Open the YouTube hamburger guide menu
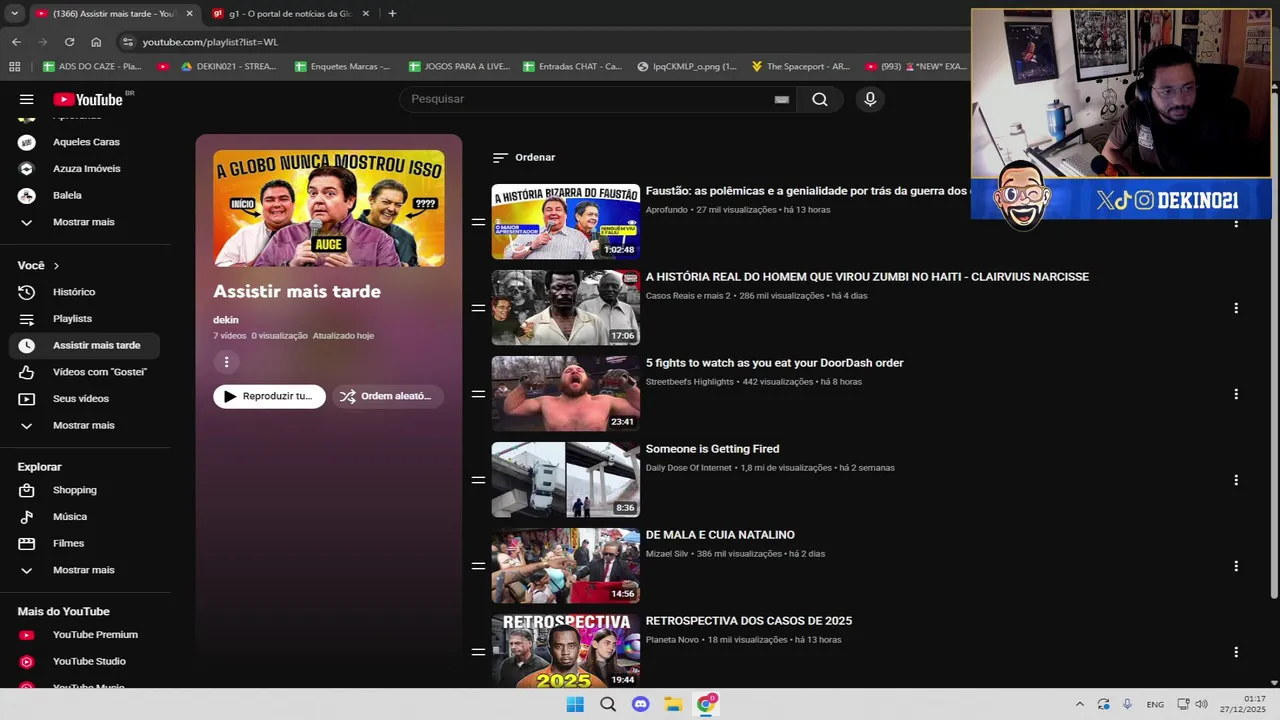The image size is (1280, 720). click(x=27, y=99)
